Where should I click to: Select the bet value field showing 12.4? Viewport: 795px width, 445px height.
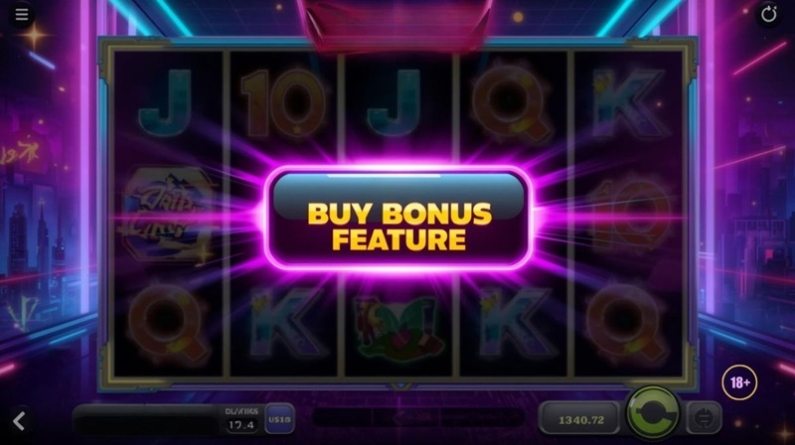coord(241,425)
